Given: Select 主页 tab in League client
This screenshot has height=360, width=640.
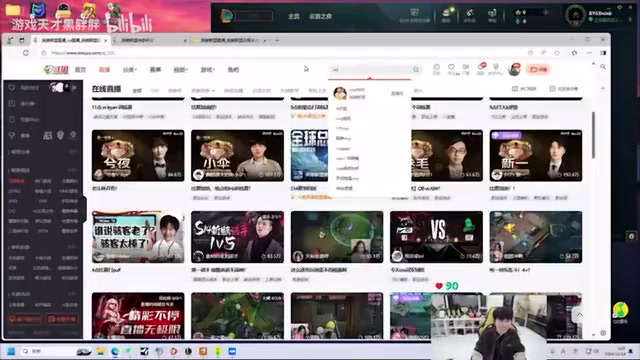Looking at the screenshot, I should pos(293,16).
